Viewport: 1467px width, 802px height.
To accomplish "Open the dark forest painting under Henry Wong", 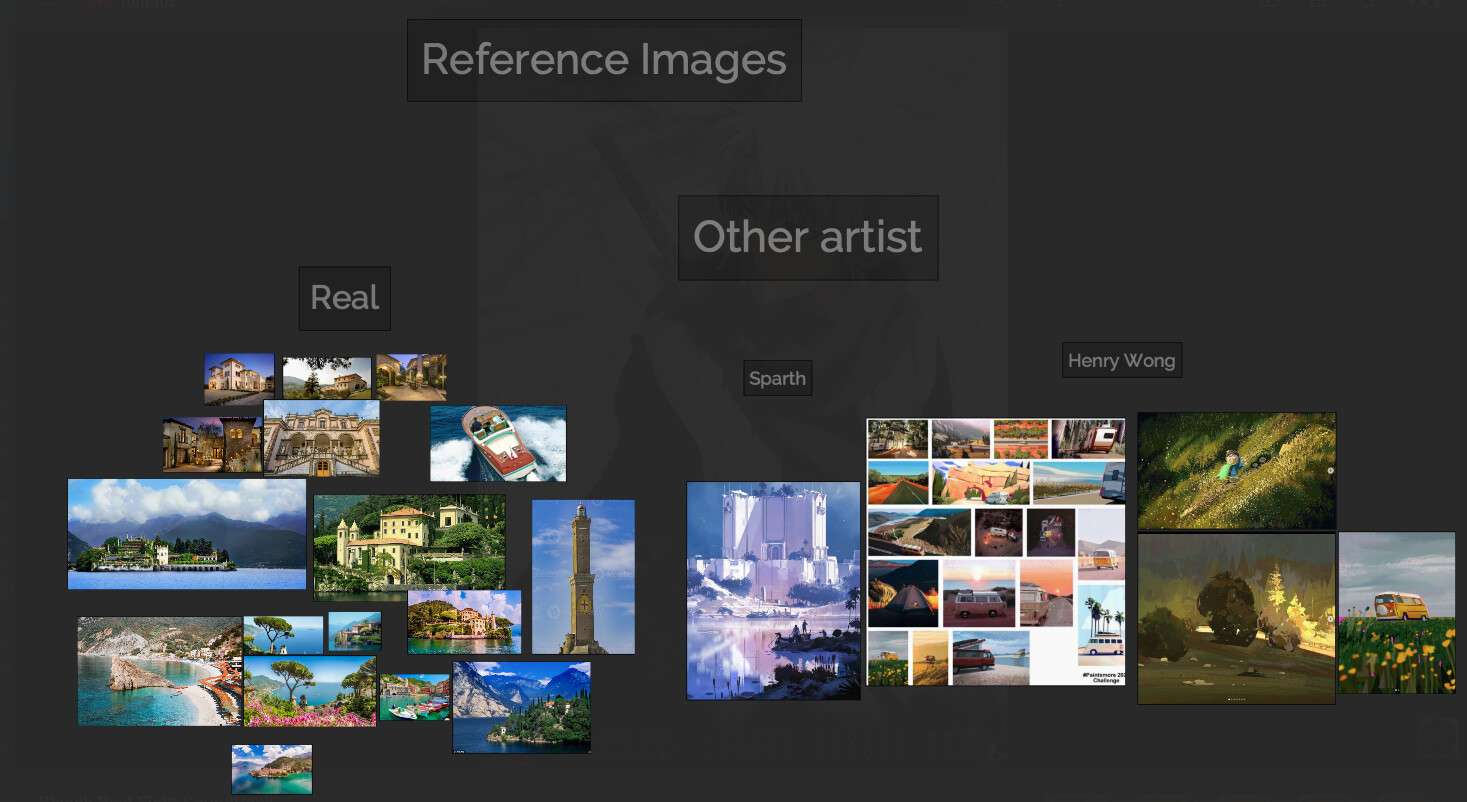I will tap(1237, 618).
